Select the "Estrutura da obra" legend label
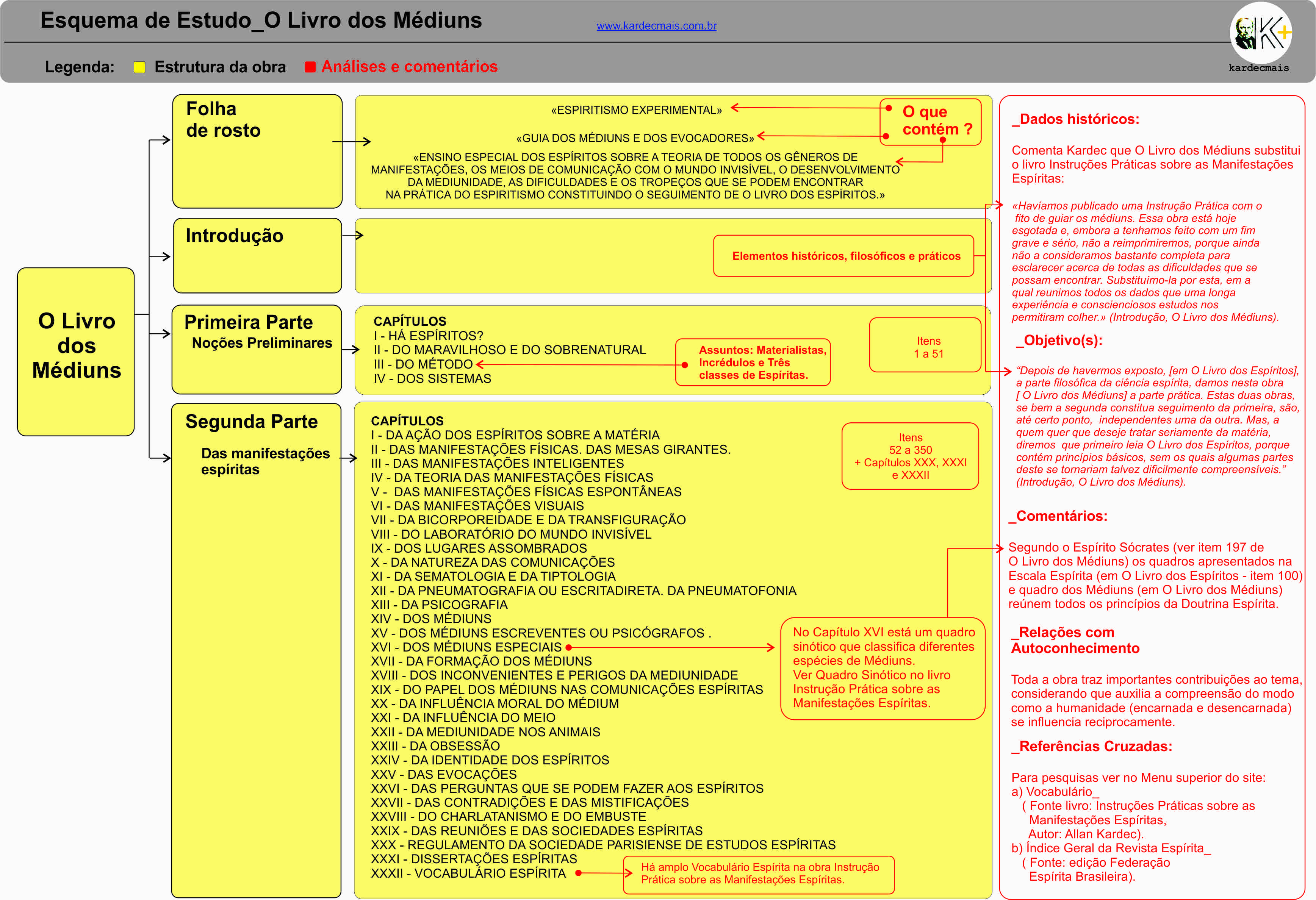 point(220,67)
